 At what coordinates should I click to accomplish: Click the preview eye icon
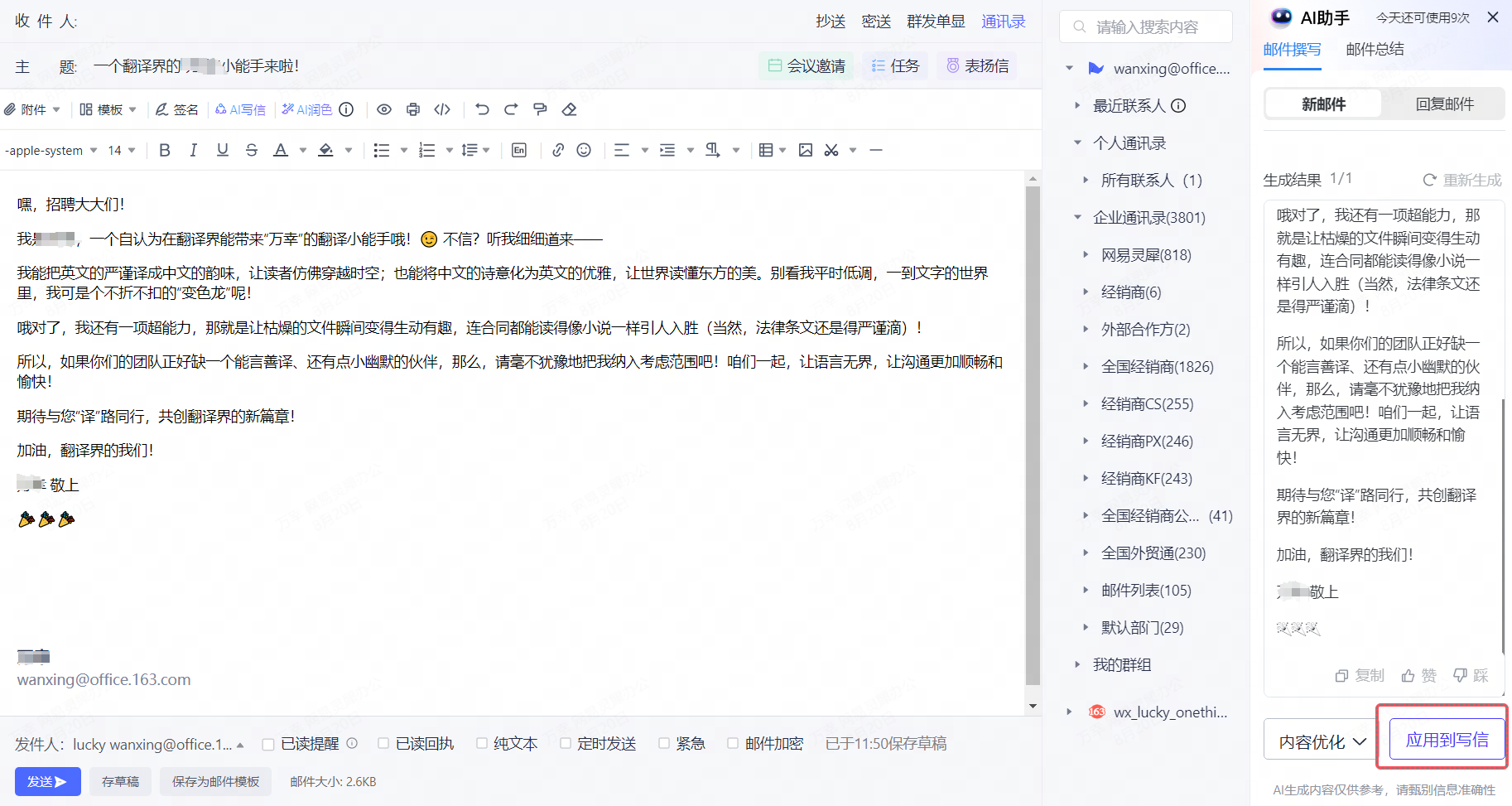point(384,109)
